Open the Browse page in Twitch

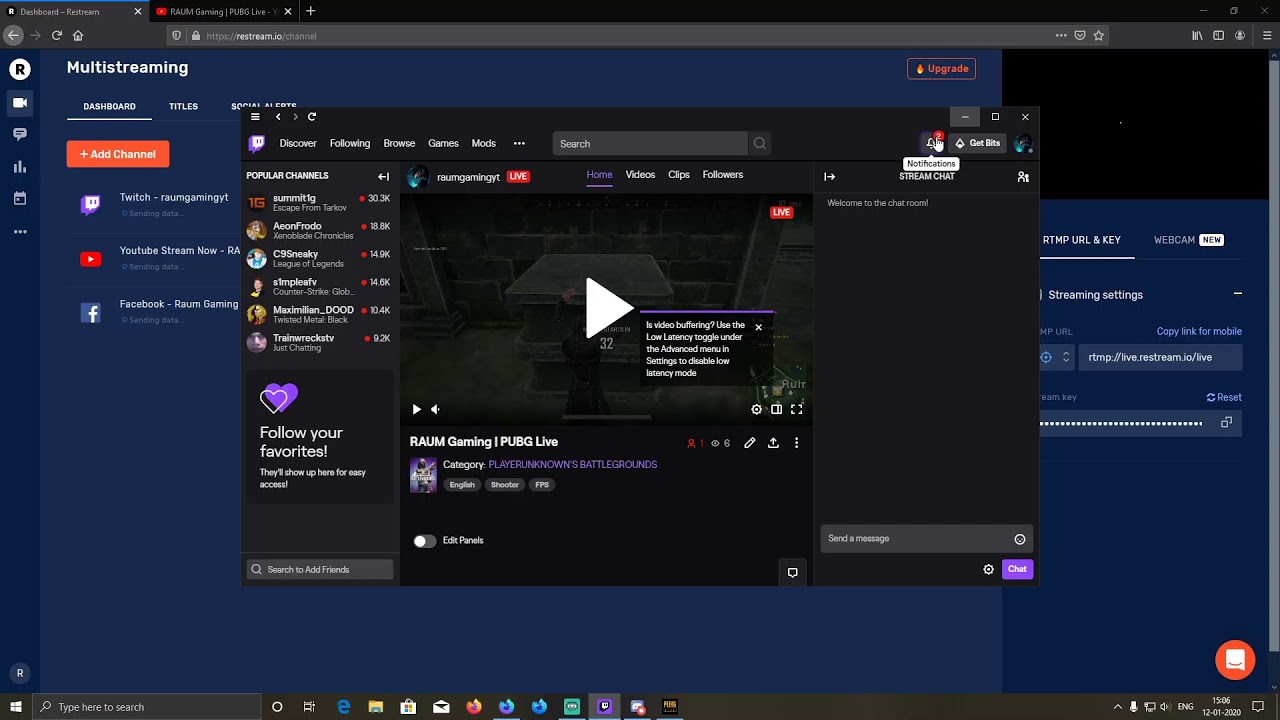(399, 143)
